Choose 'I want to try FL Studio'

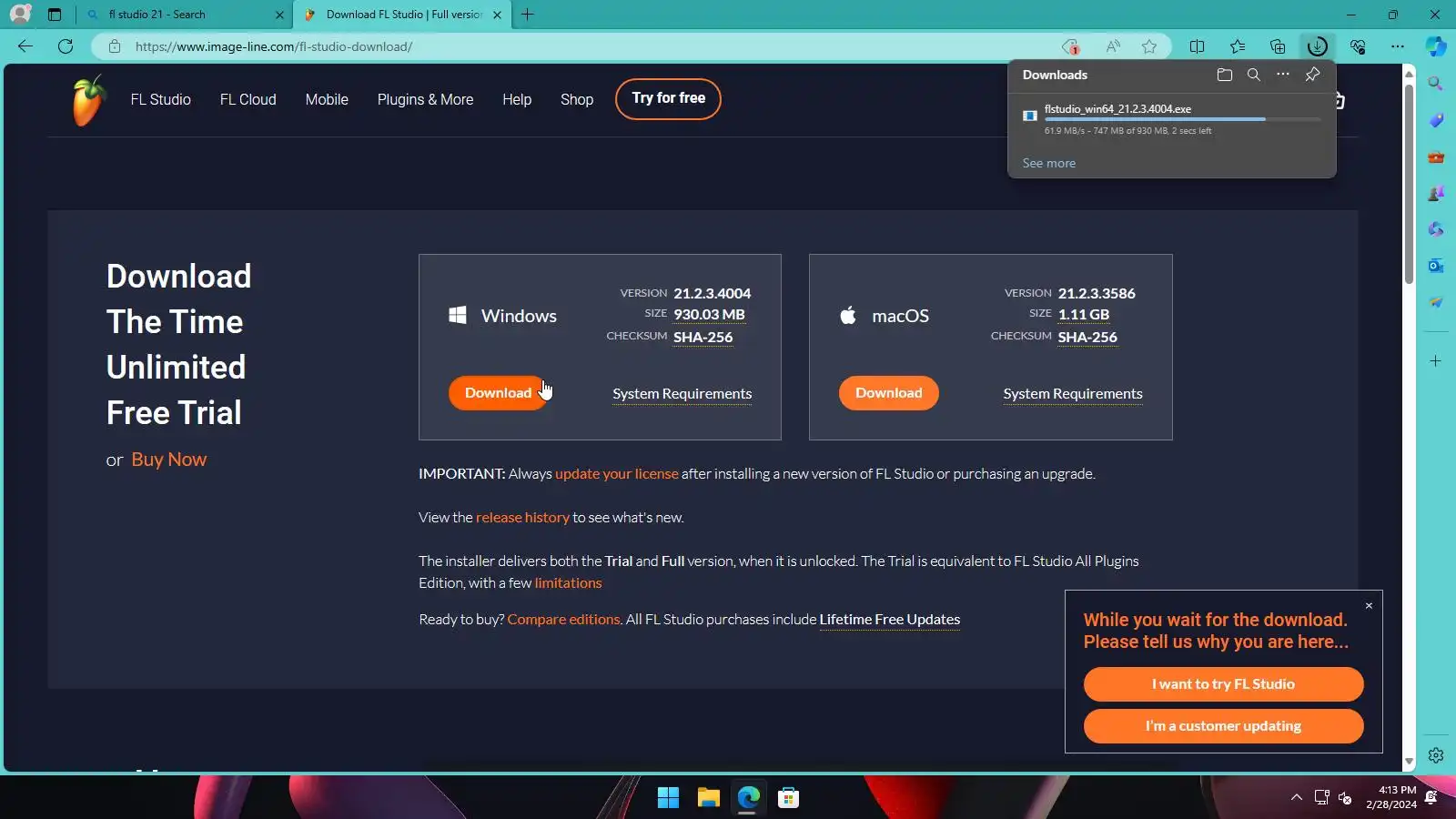[1223, 684]
